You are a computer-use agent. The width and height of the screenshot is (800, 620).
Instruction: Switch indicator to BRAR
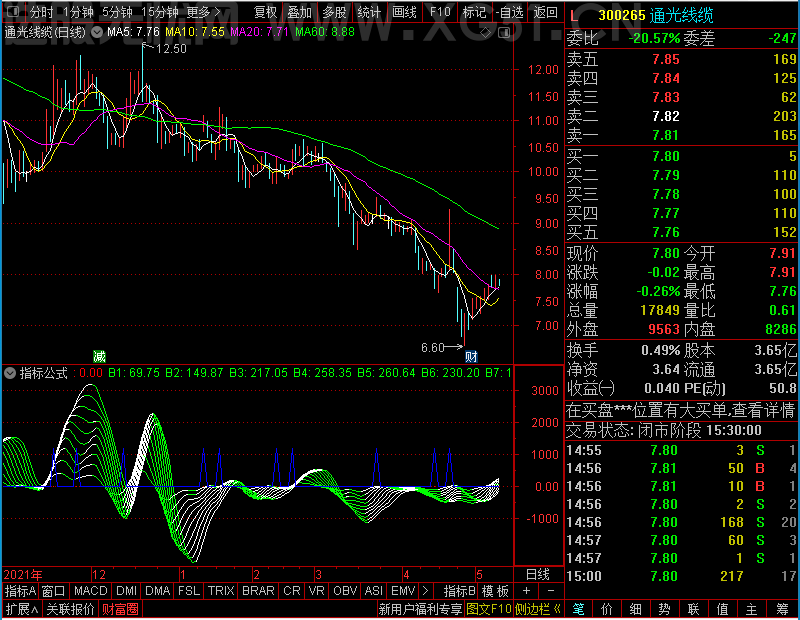[x=258, y=591]
